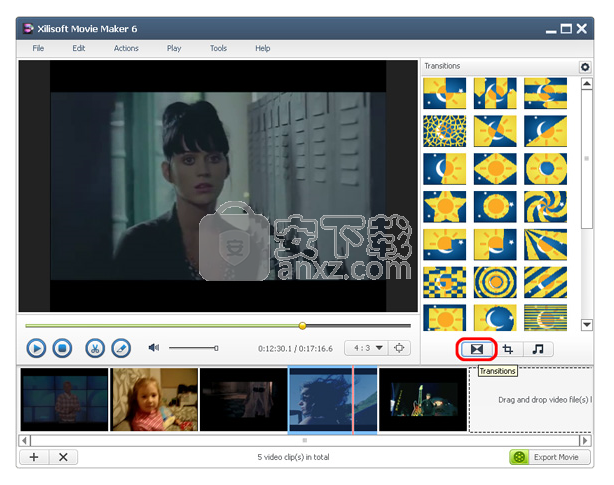Choose the first transition in top row

coord(444,93)
